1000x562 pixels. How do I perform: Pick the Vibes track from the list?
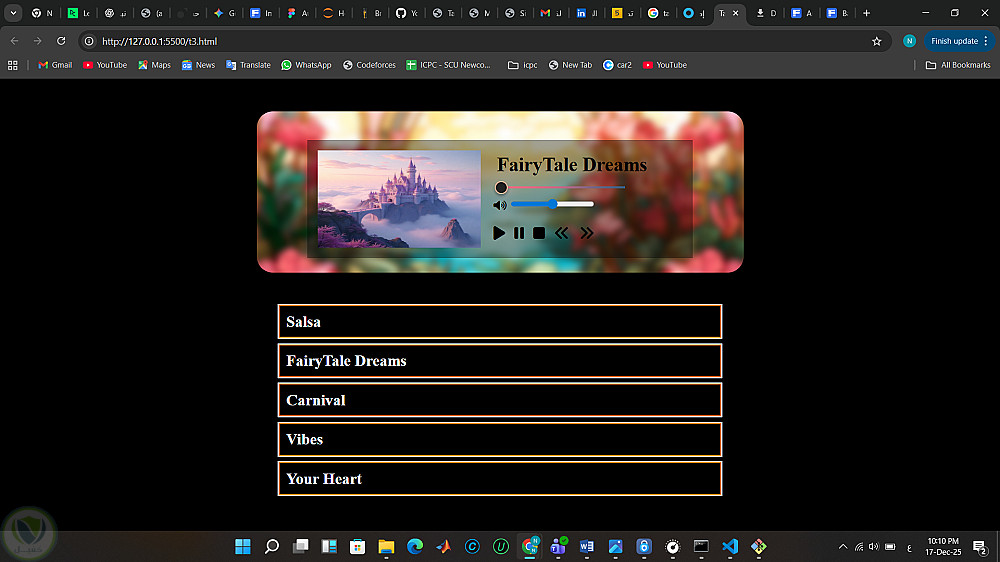click(x=500, y=440)
